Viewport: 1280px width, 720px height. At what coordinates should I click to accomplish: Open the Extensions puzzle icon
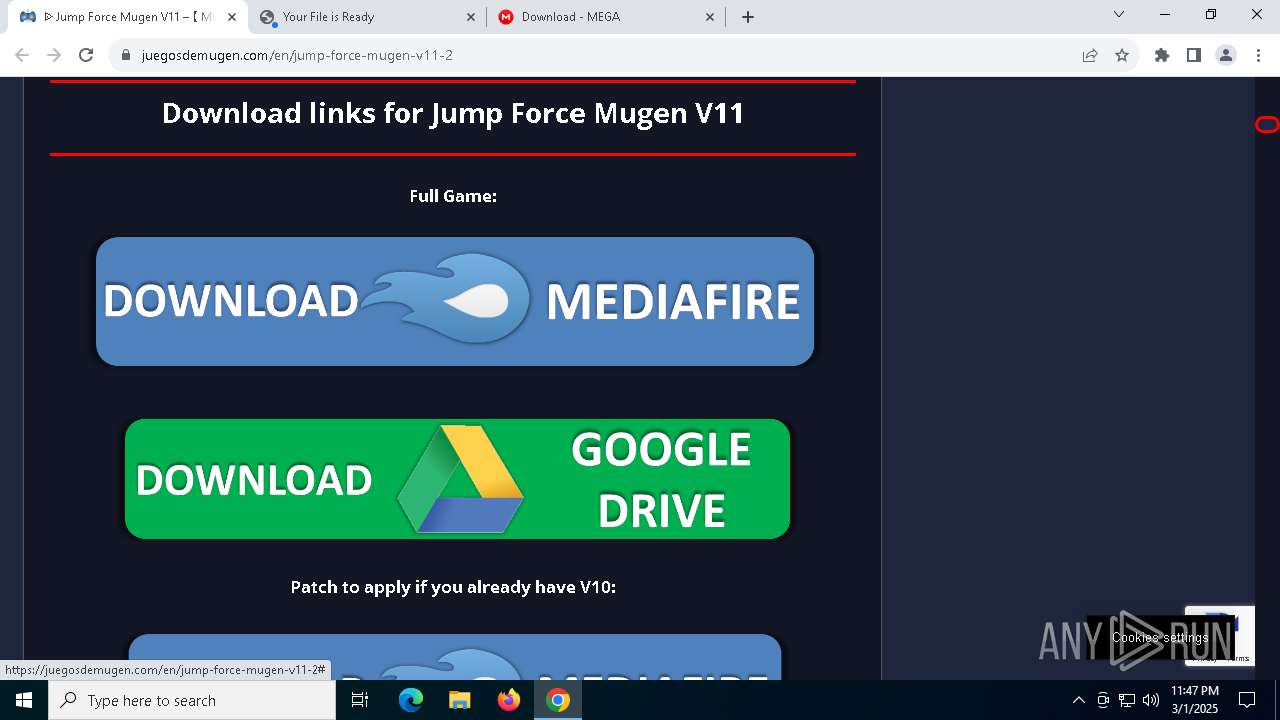(x=1162, y=55)
